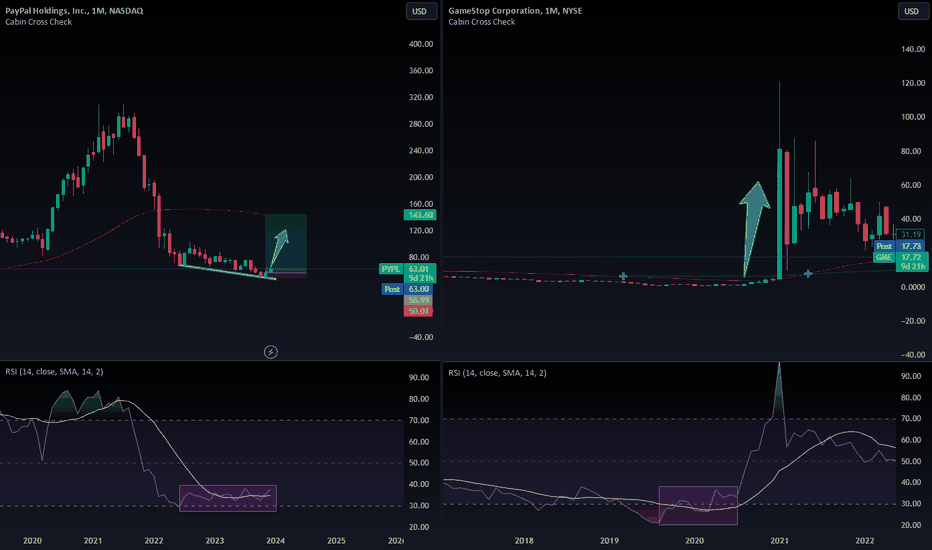Click 240.00 on the PayPal price axis

[x=421, y=150]
